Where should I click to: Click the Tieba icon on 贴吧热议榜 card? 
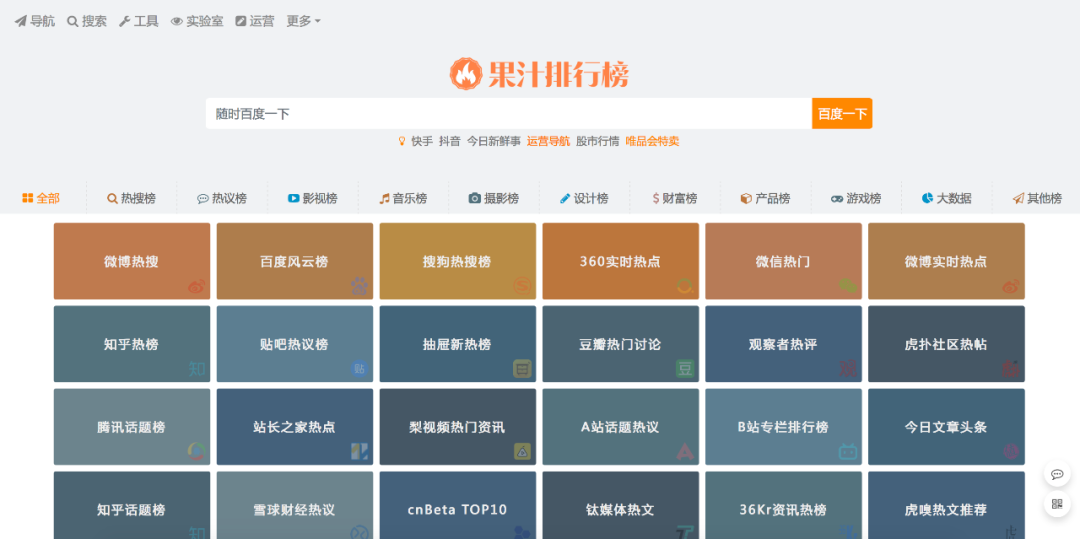(x=360, y=369)
